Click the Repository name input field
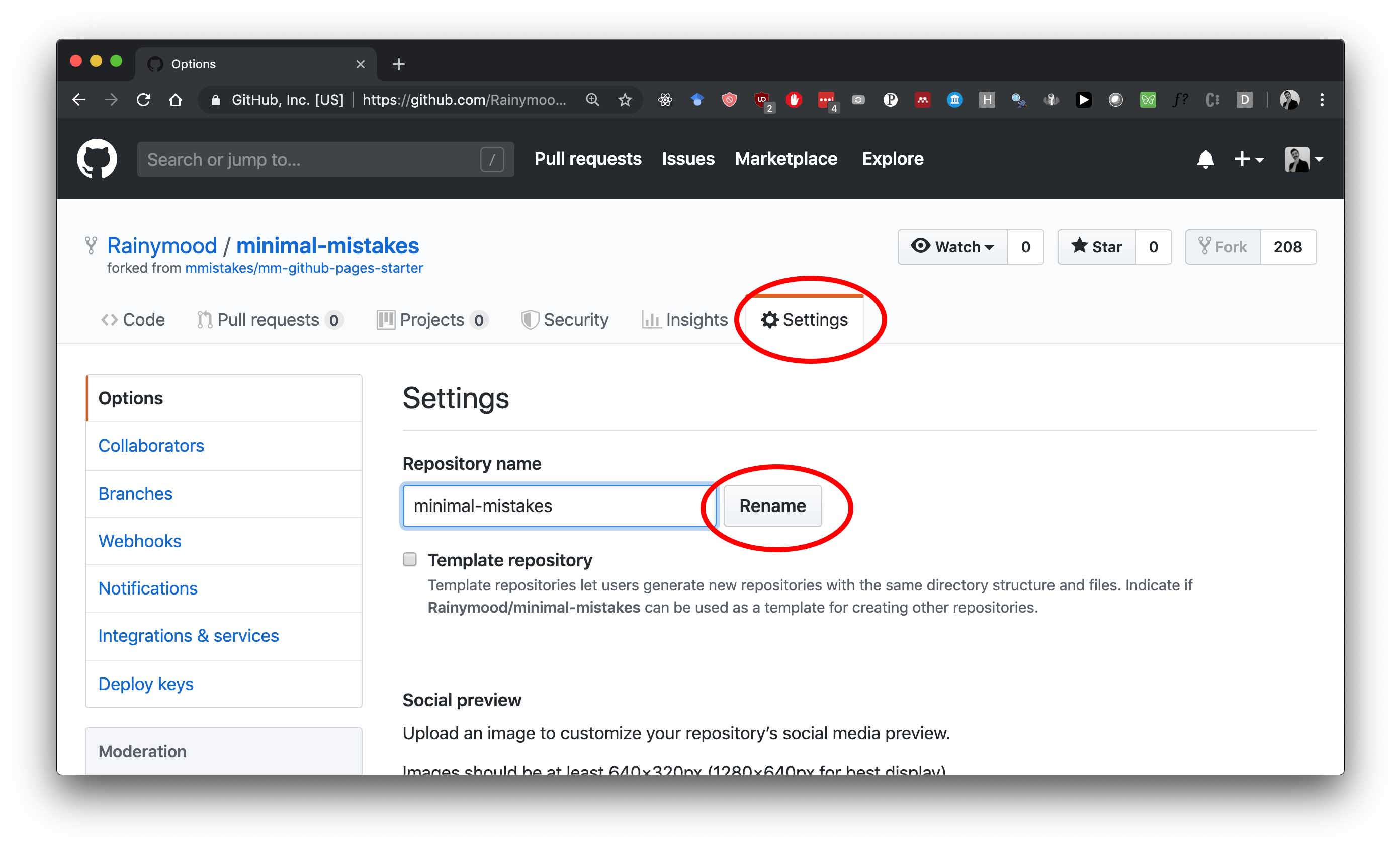Image resolution: width=1400 pixels, height=848 pixels. 560,506
